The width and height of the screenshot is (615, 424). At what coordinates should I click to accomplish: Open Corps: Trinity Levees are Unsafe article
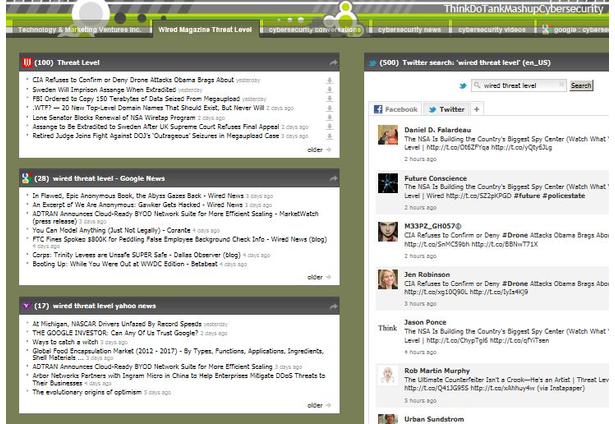(x=136, y=255)
